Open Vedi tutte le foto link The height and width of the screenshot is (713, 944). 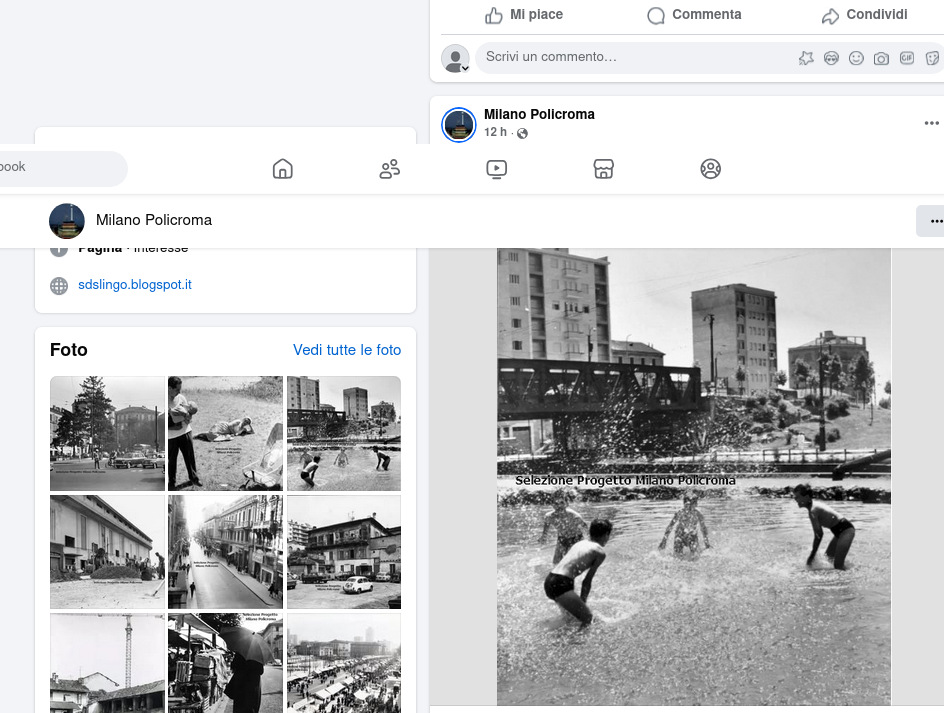tap(347, 350)
